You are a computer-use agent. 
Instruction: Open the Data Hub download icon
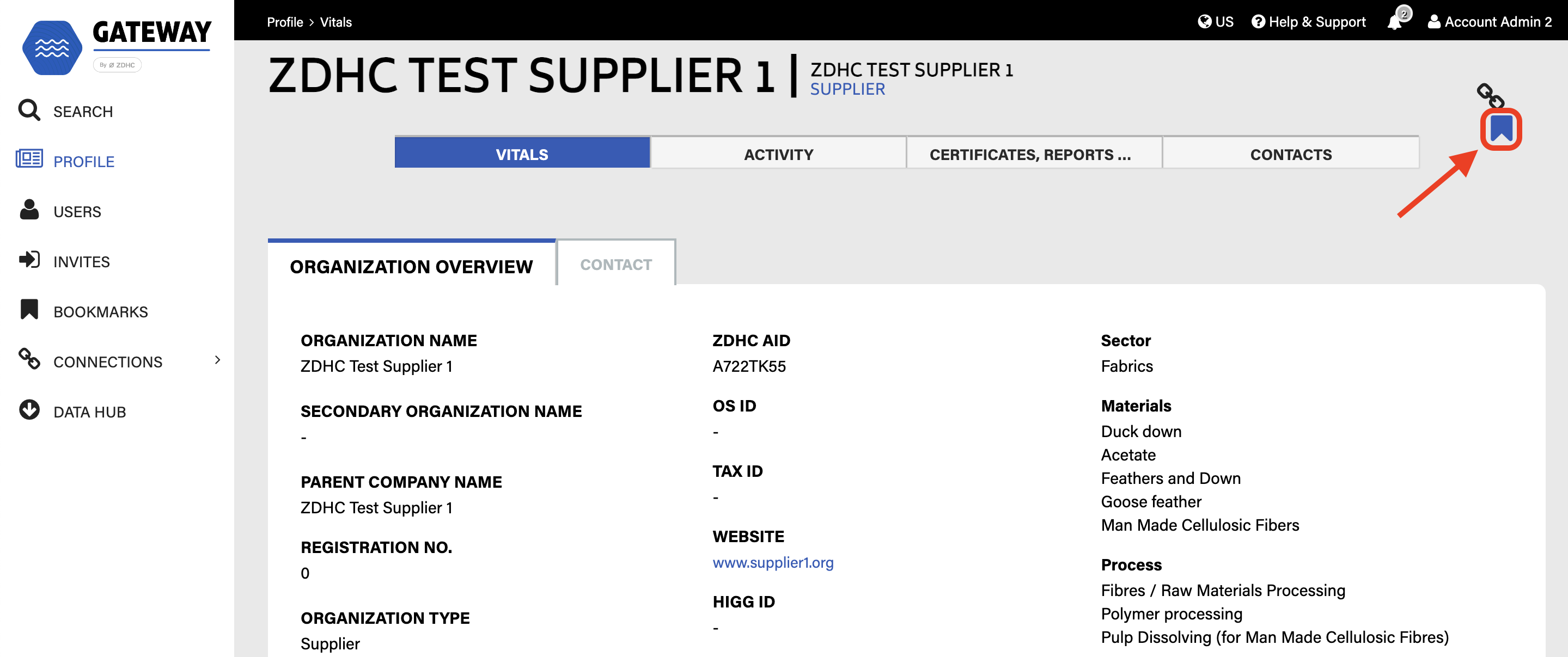29,410
